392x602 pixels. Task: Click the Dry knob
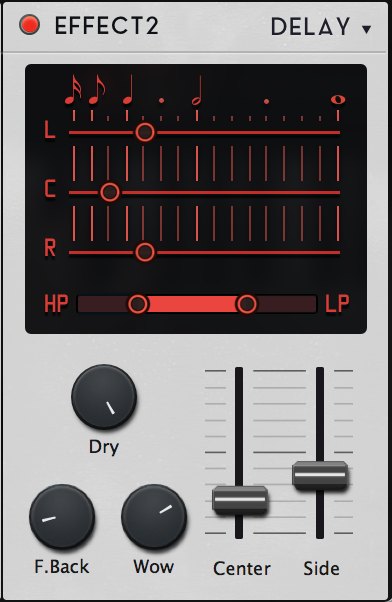tap(104, 397)
